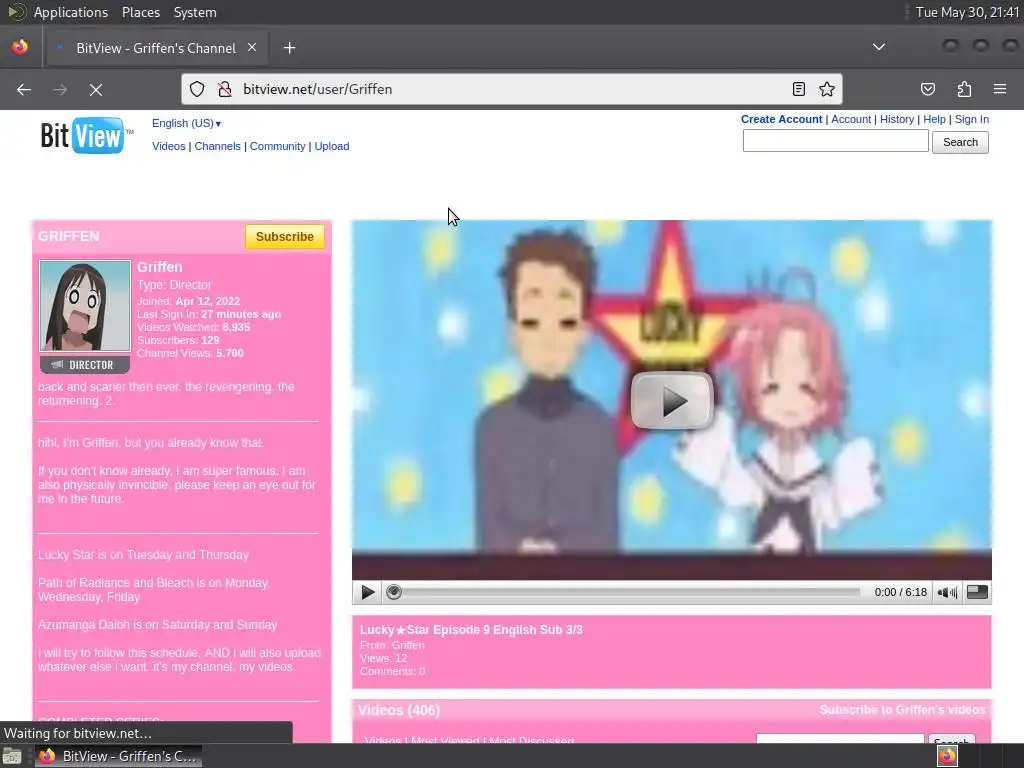The image size is (1024, 768).
Task: Expand the list all tabs chevron
Action: pyautogui.click(x=879, y=47)
